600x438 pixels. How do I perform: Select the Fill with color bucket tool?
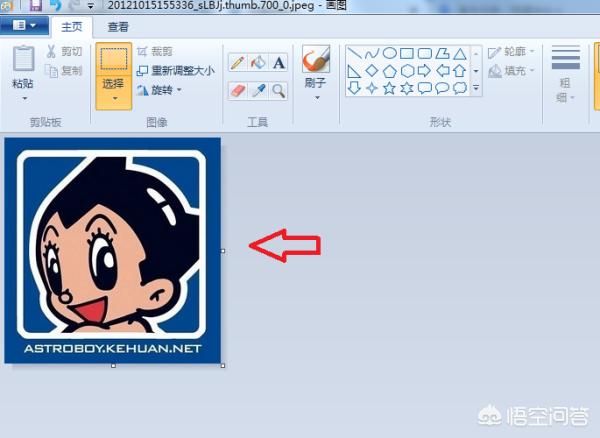(258, 62)
